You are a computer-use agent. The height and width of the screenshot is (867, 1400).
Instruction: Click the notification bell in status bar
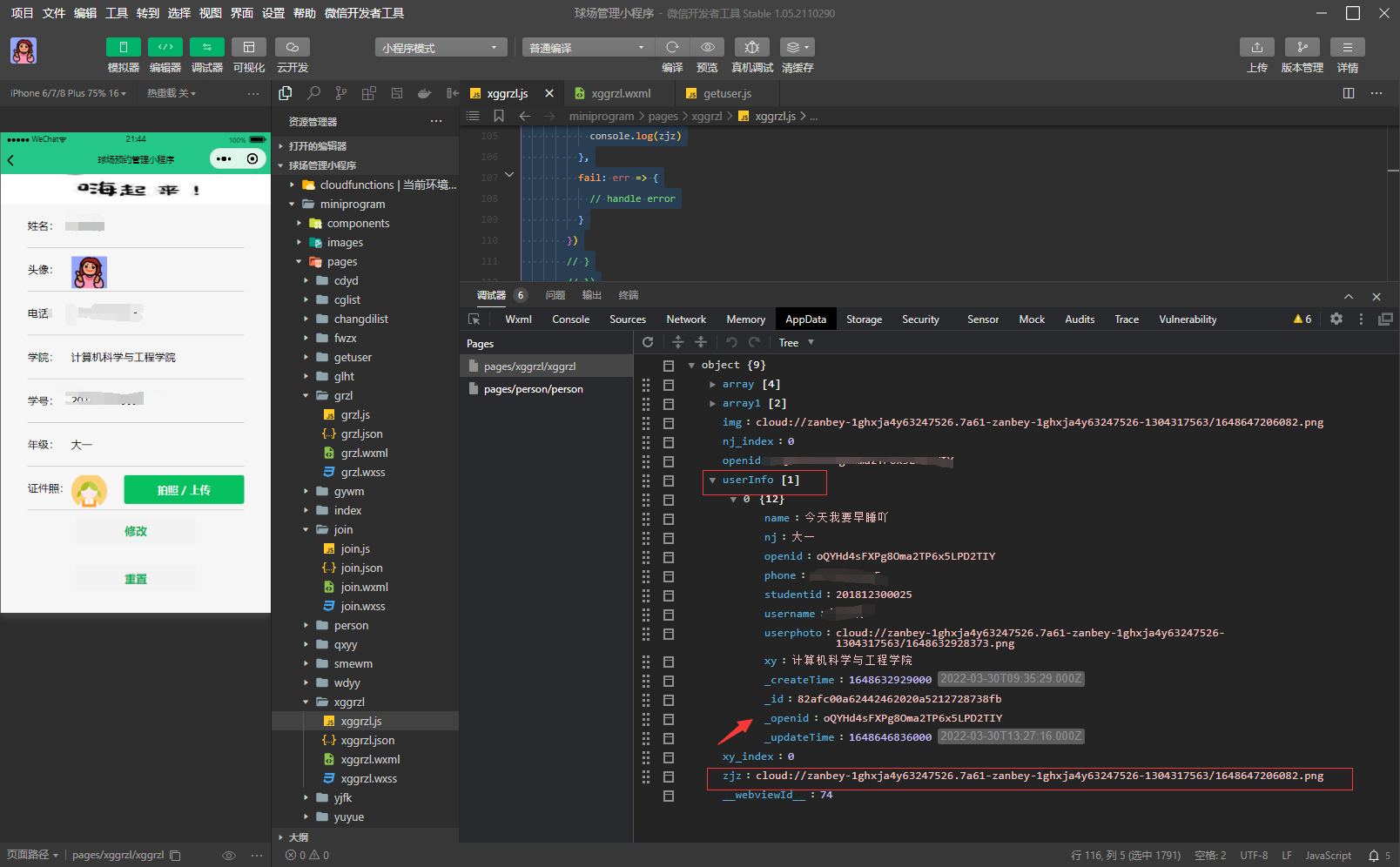(1374, 856)
